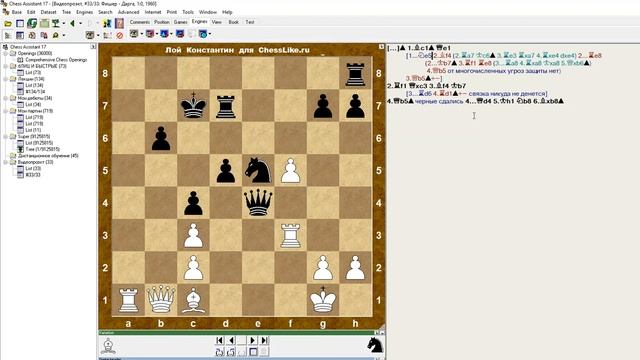This screenshot has width=640, height=360.
Task: Select List (34) in the tree
Action: pos(33,104)
